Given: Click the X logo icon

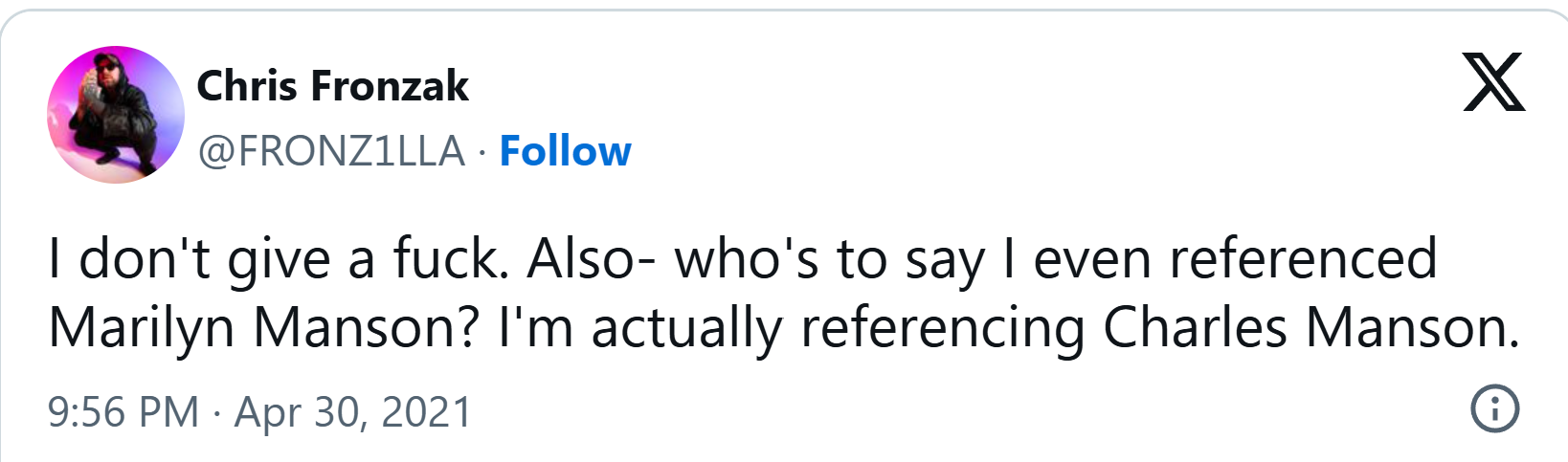Looking at the screenshot, I should click(1493, 83).
